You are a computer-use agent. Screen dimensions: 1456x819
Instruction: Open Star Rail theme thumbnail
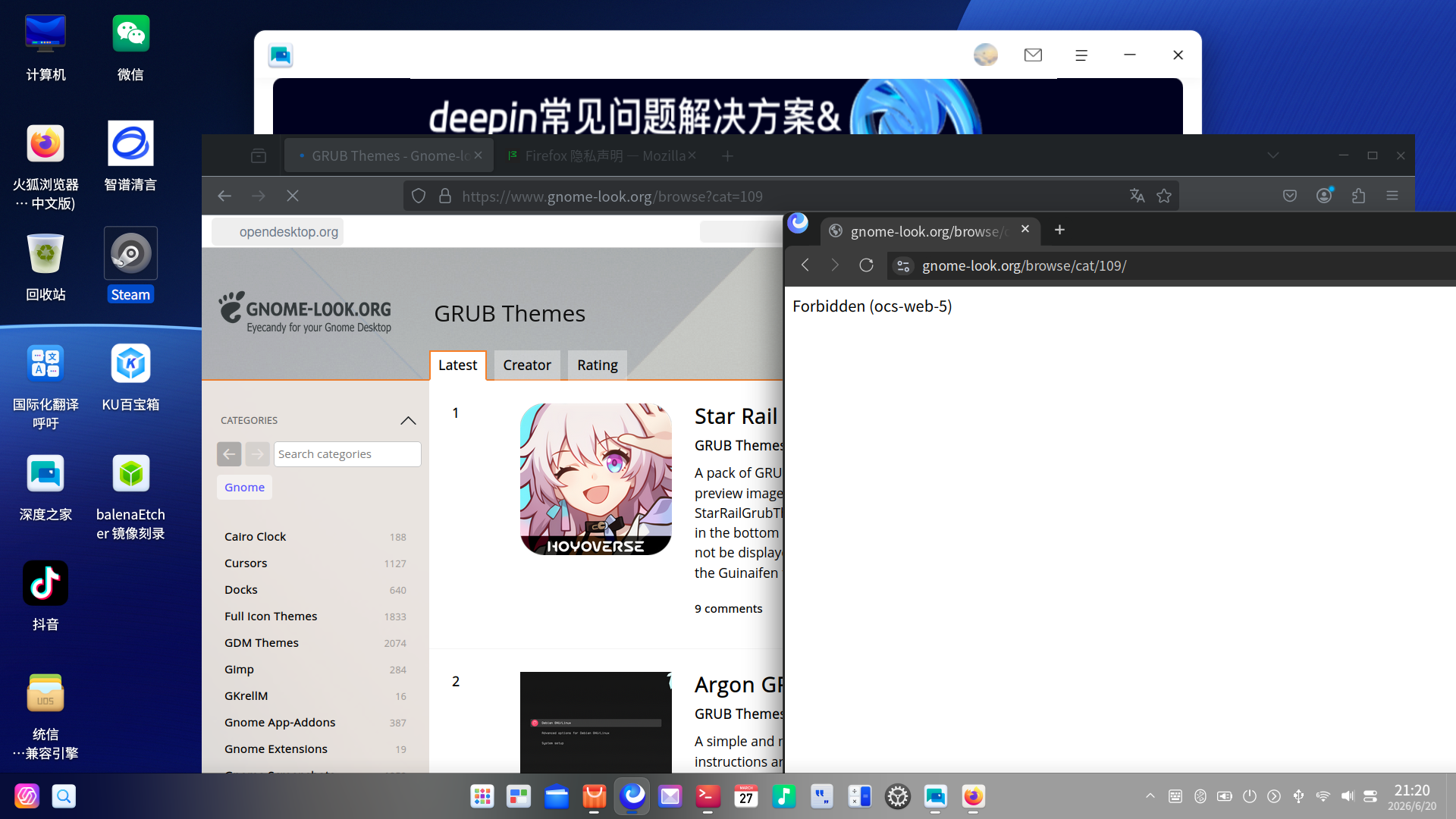coord(596,479)
